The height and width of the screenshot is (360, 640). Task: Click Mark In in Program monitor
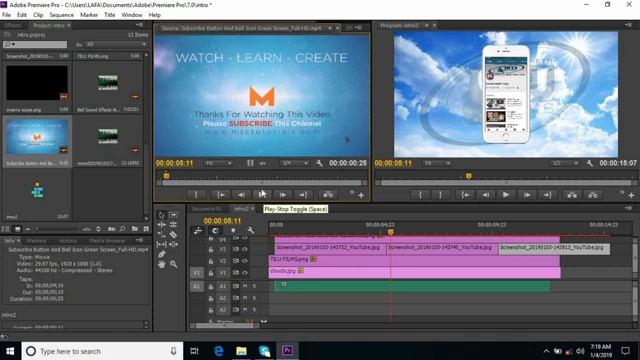[x=420, y=195]
